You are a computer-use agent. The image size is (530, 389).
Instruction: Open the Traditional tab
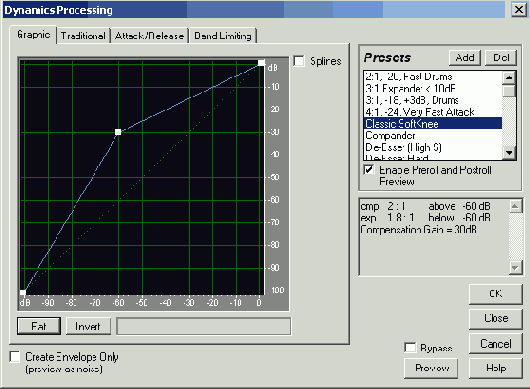83,36
